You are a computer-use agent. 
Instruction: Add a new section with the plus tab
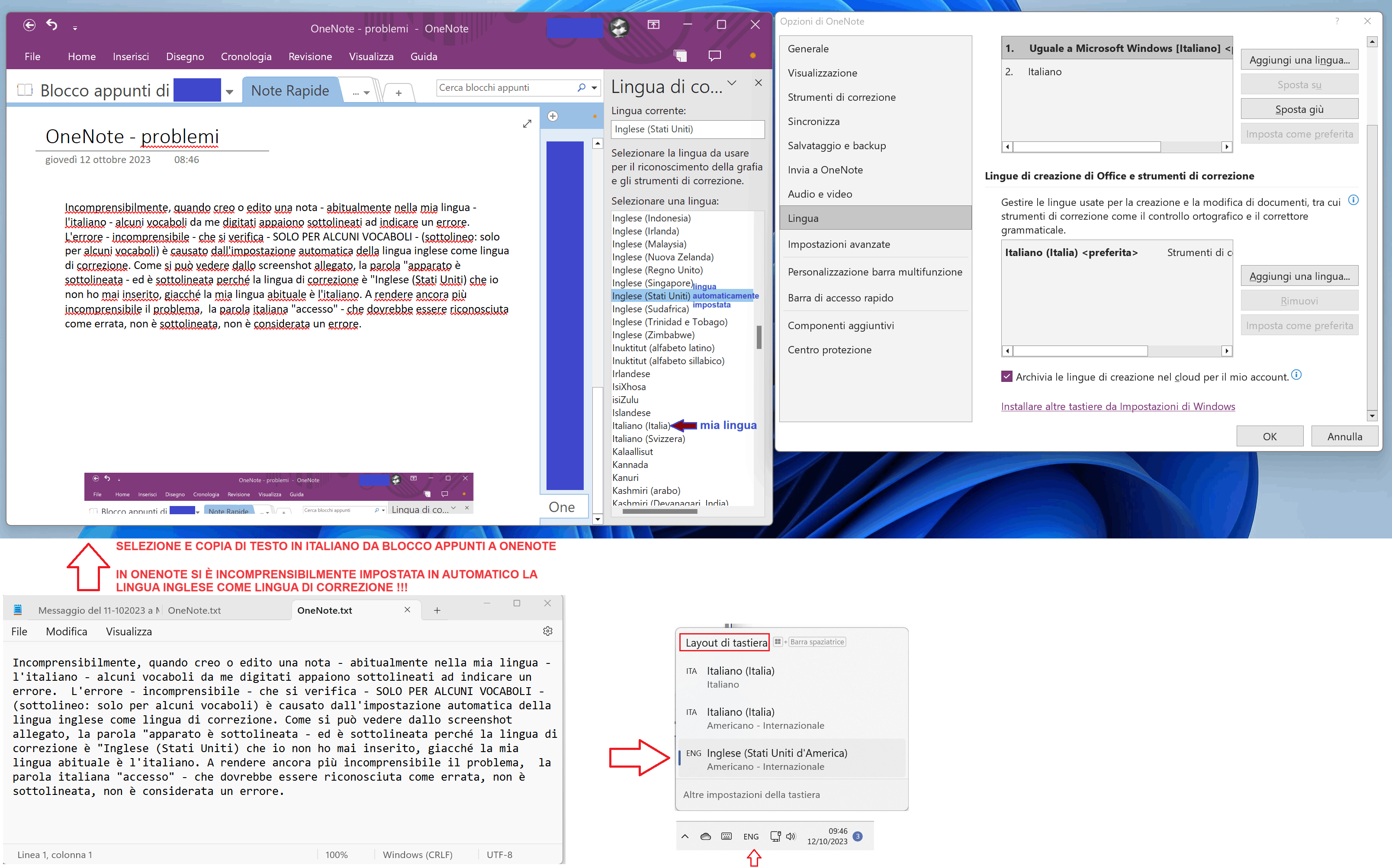[x=399, y=93]
